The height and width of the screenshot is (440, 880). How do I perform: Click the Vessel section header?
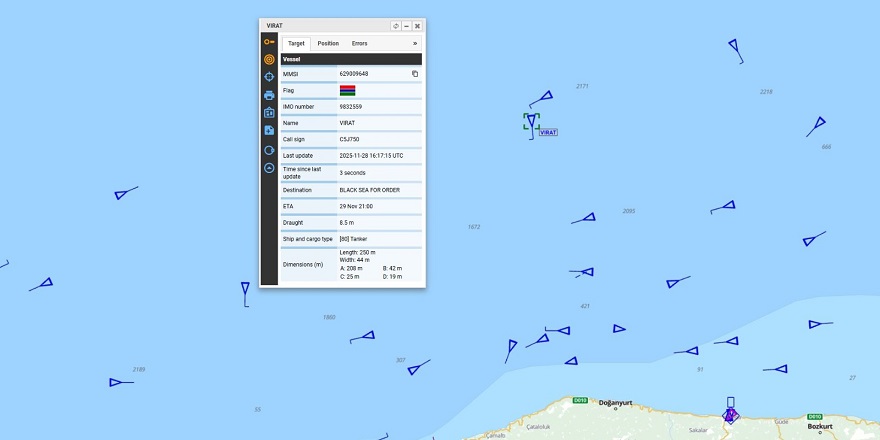pyautogui.click(x=351, y=59)
